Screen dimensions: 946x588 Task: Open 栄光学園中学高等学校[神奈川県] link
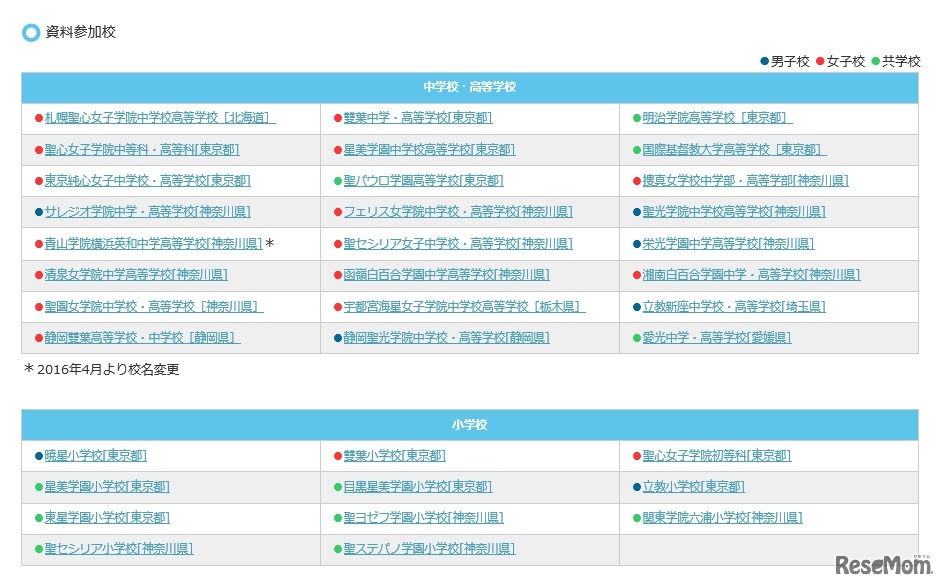(728, 244)
